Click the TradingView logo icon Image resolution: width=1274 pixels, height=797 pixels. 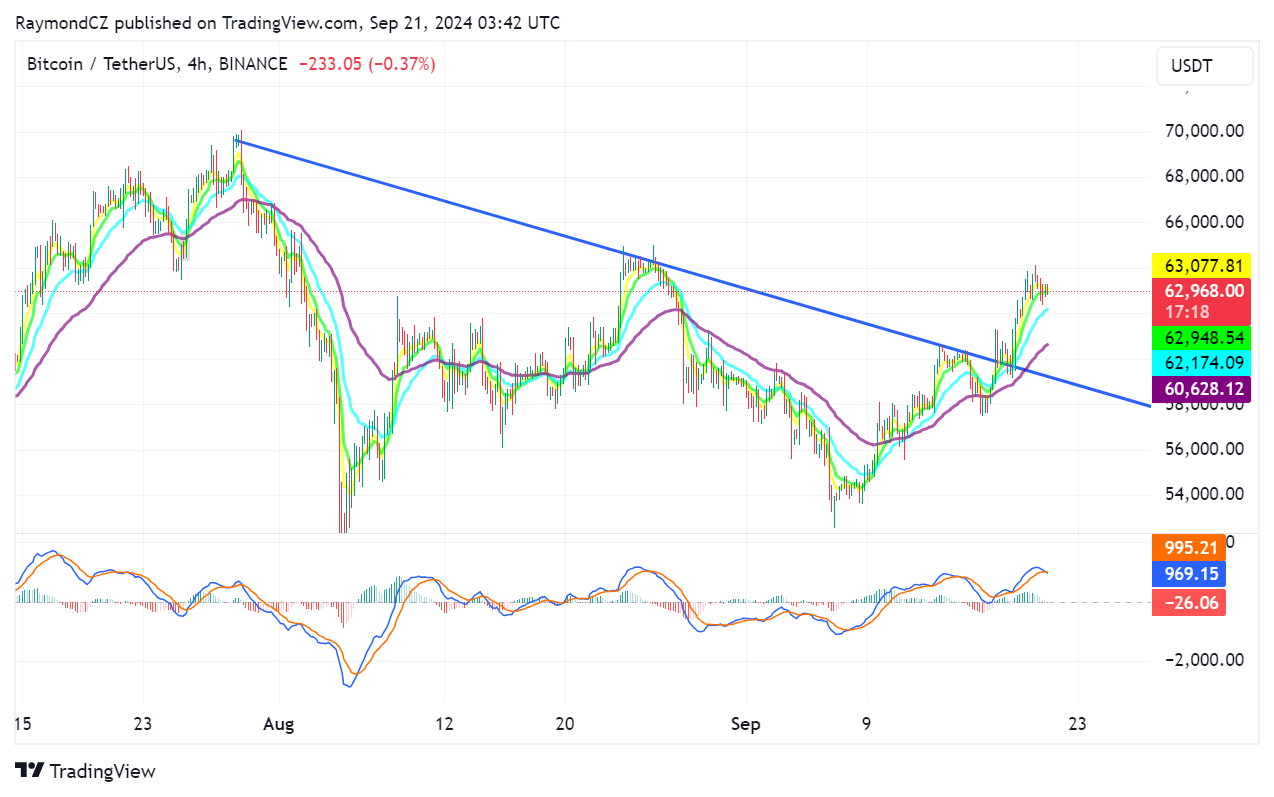point(30,771)
